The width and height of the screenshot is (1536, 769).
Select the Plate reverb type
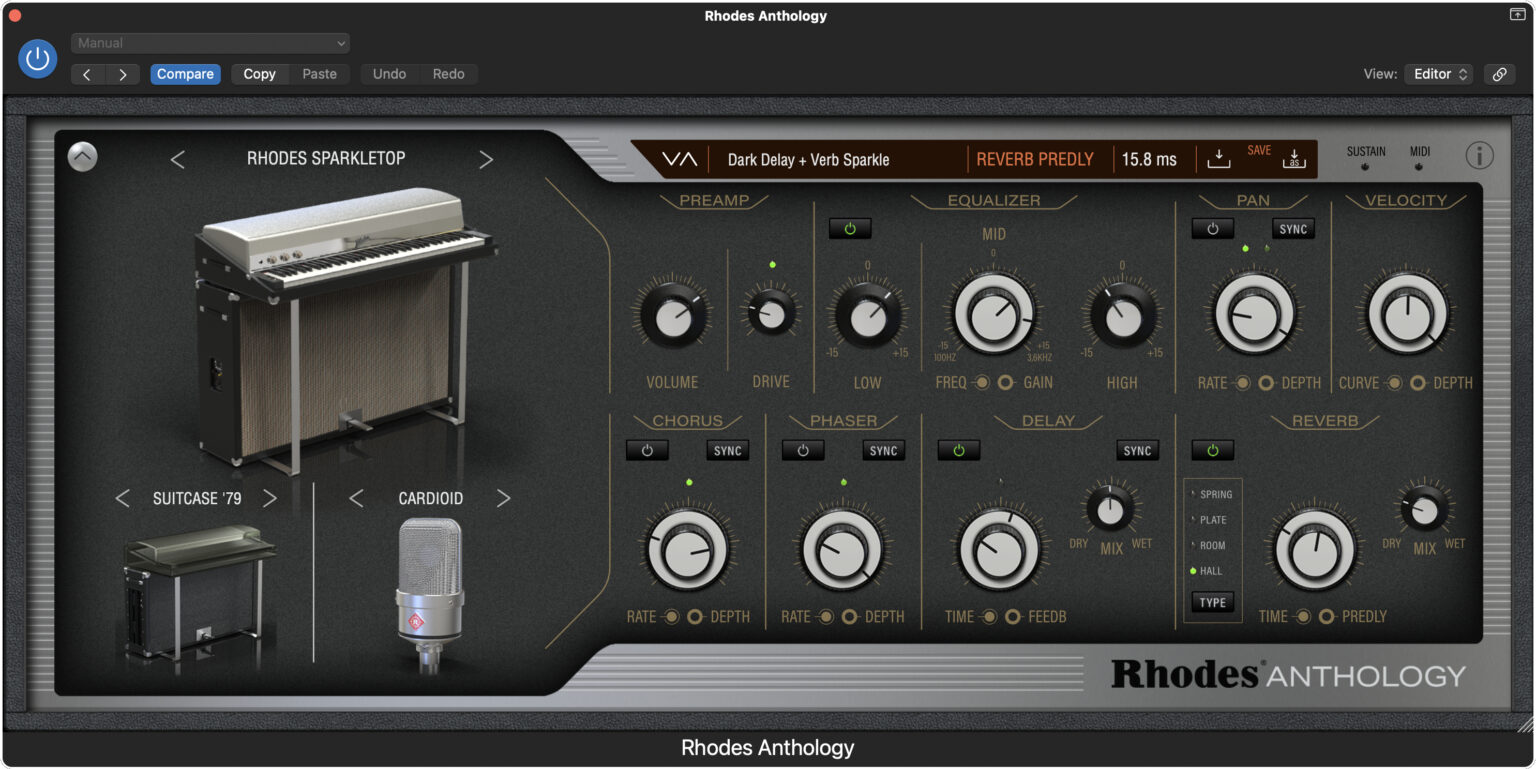(x=1212, y=520)
